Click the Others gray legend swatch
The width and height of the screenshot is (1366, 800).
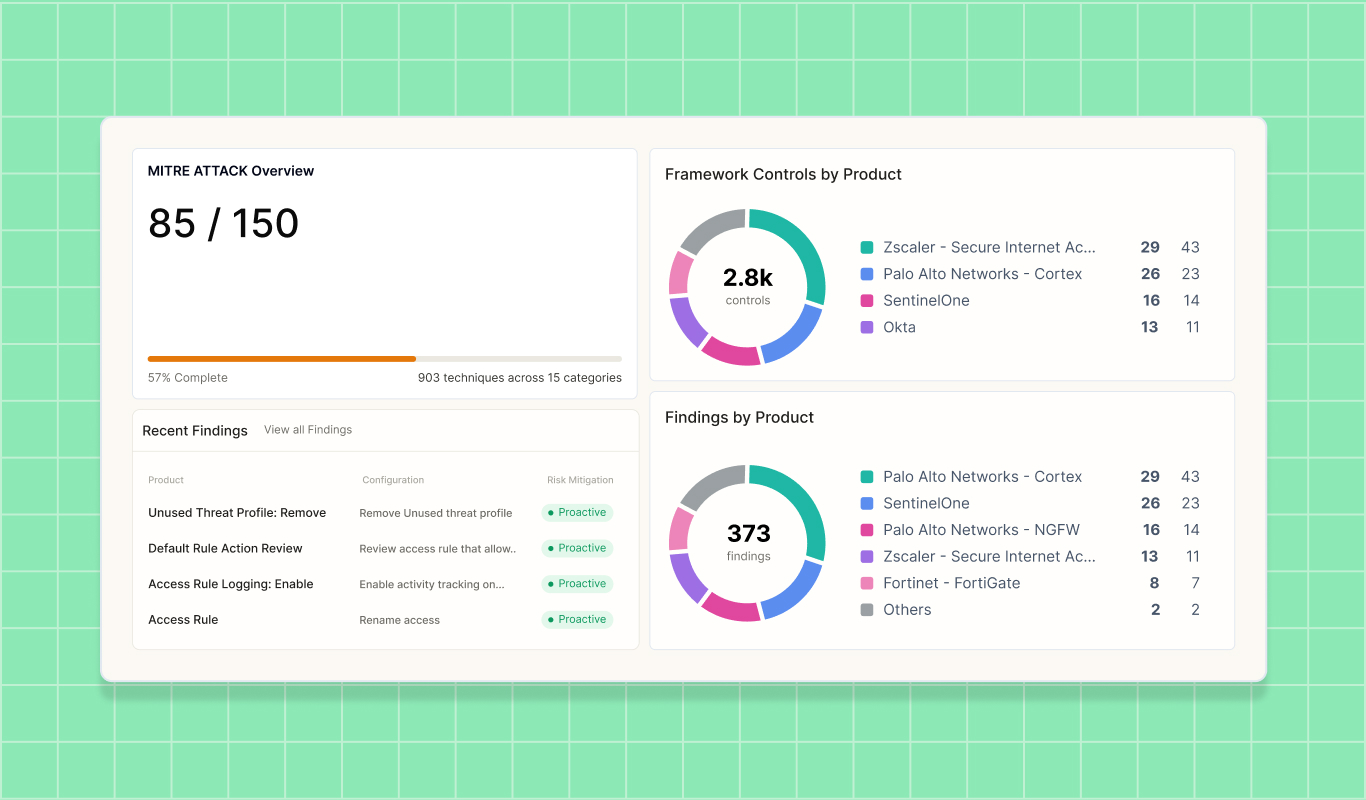coord(867,610)
